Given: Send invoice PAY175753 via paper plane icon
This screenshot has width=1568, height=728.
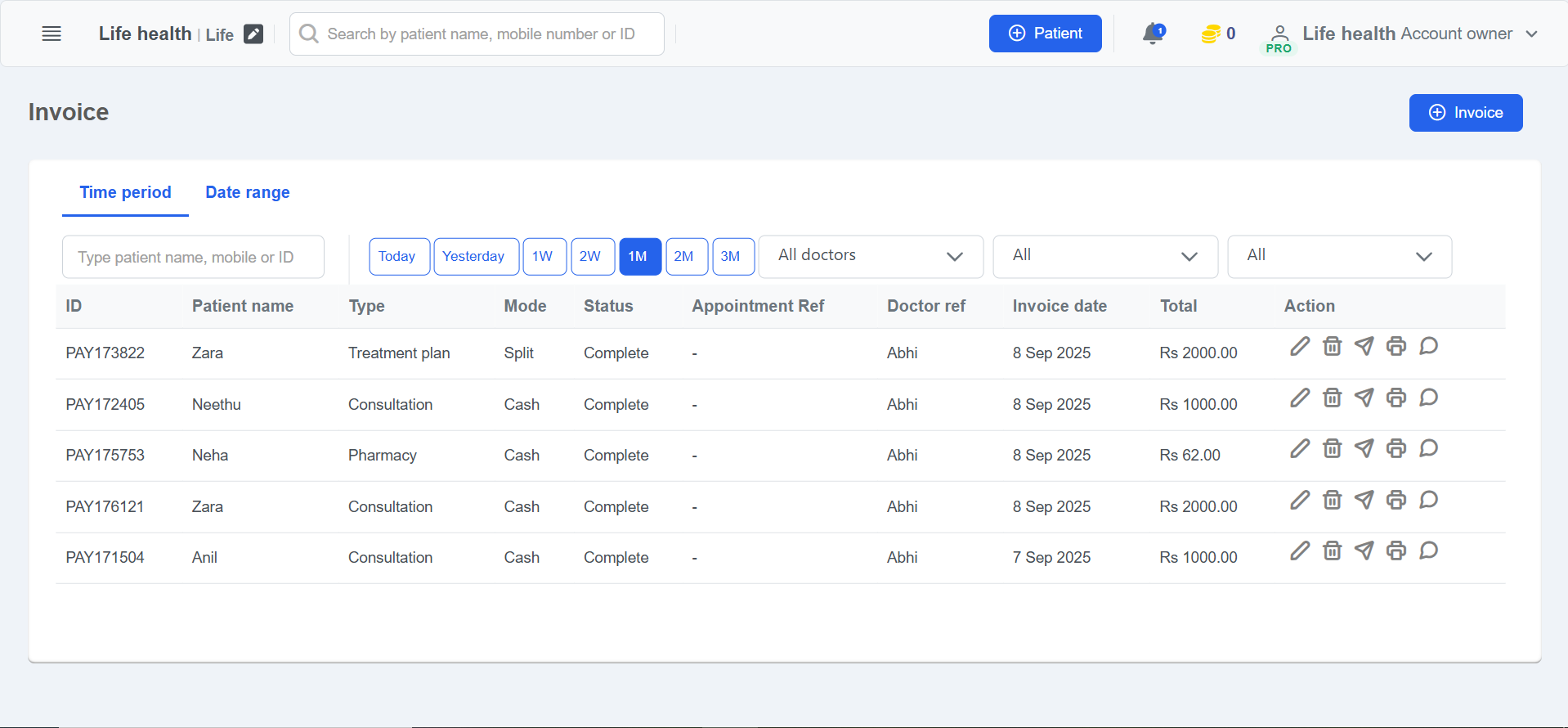Looking at the screenshot, I should (1364, 449).
